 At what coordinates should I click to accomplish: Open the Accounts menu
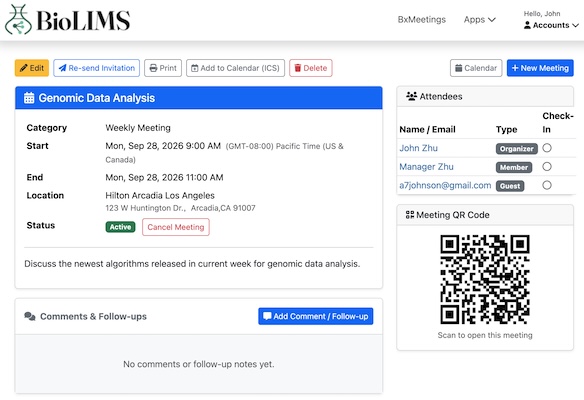[551, 25]
